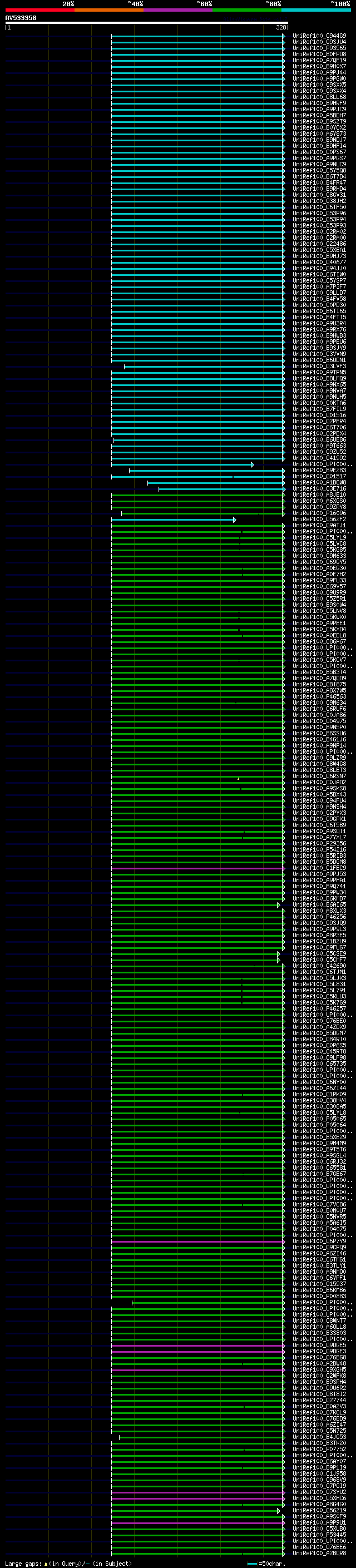Click hit label UniRef100_Q2WFK8
Image resolution: width=356 pixels, height=1568 pixels.
pyautogui.click(x=319, y=1376)
